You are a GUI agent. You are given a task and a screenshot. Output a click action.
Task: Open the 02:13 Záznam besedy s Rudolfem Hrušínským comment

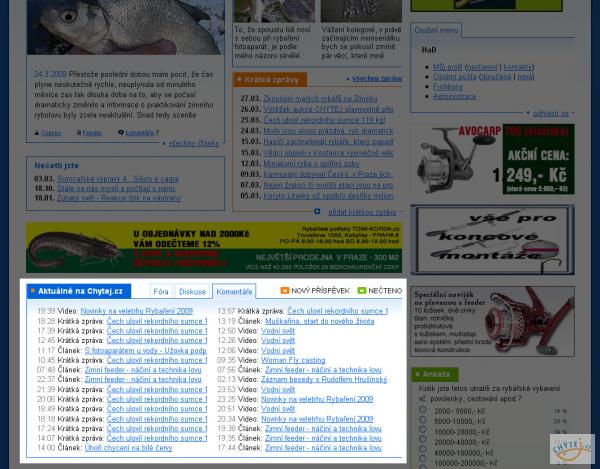(324, 379)
